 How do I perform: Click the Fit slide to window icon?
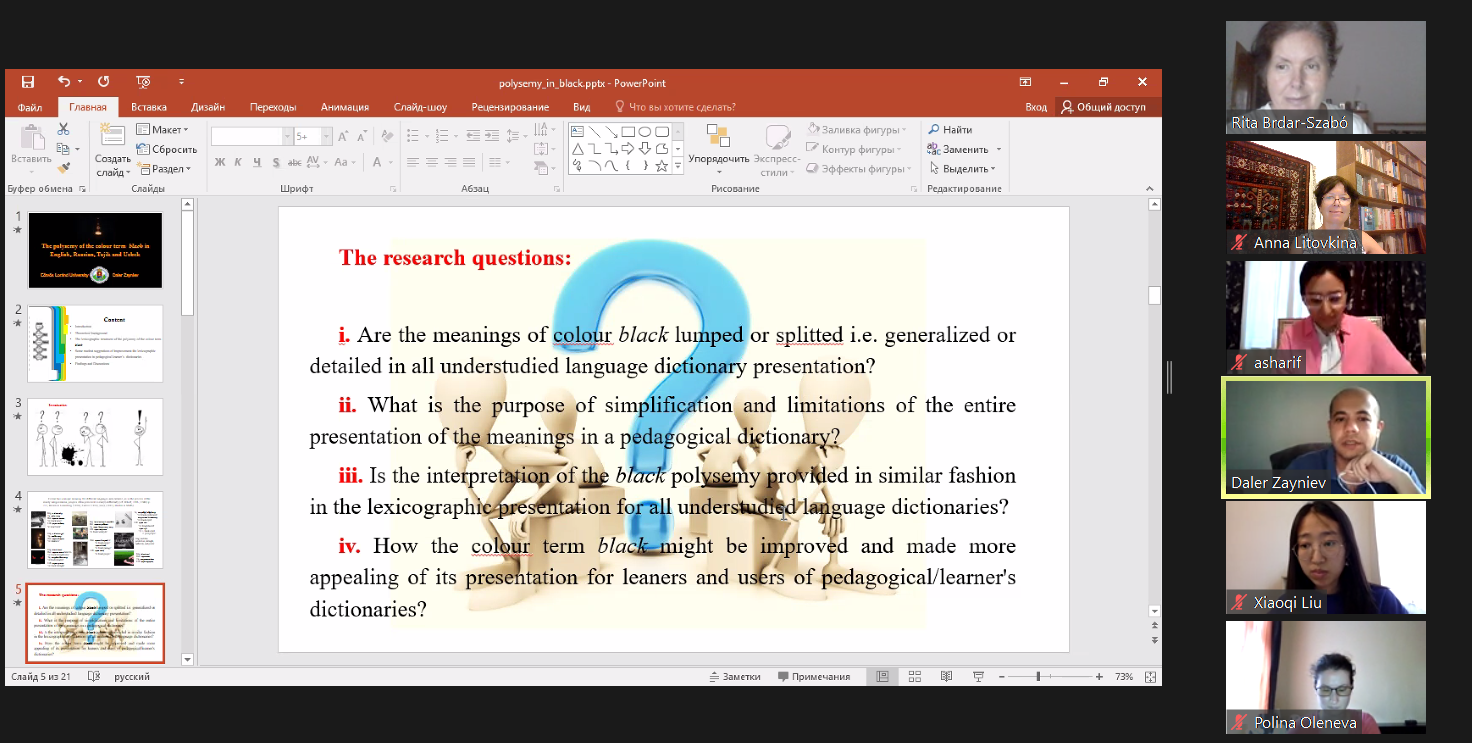click(1150, 677)
